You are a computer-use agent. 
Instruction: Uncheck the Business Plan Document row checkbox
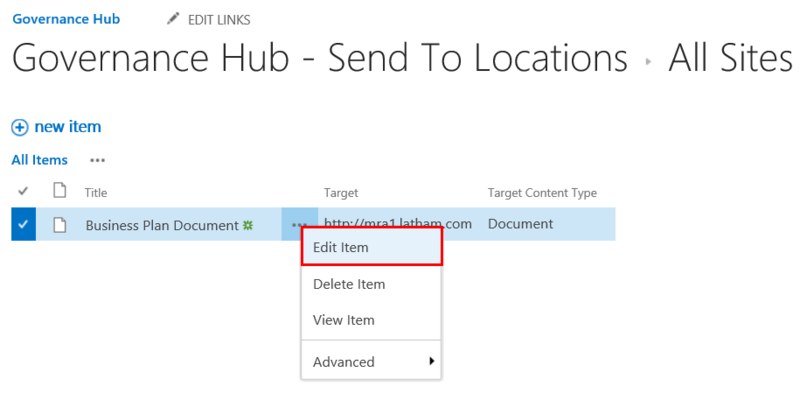tap(23, 225)
